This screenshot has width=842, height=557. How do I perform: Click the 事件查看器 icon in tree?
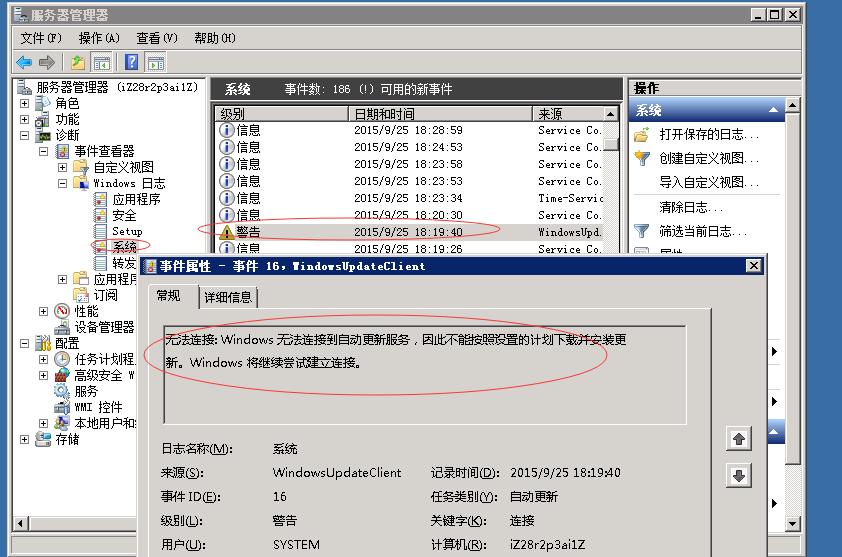(62, 151)
